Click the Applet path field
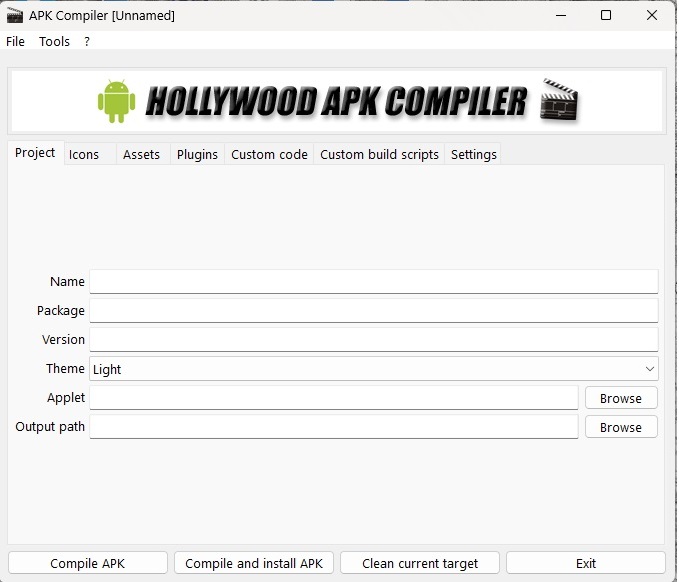Image resolution: width=679 pixels, height=582 pixels. (334, 398)
